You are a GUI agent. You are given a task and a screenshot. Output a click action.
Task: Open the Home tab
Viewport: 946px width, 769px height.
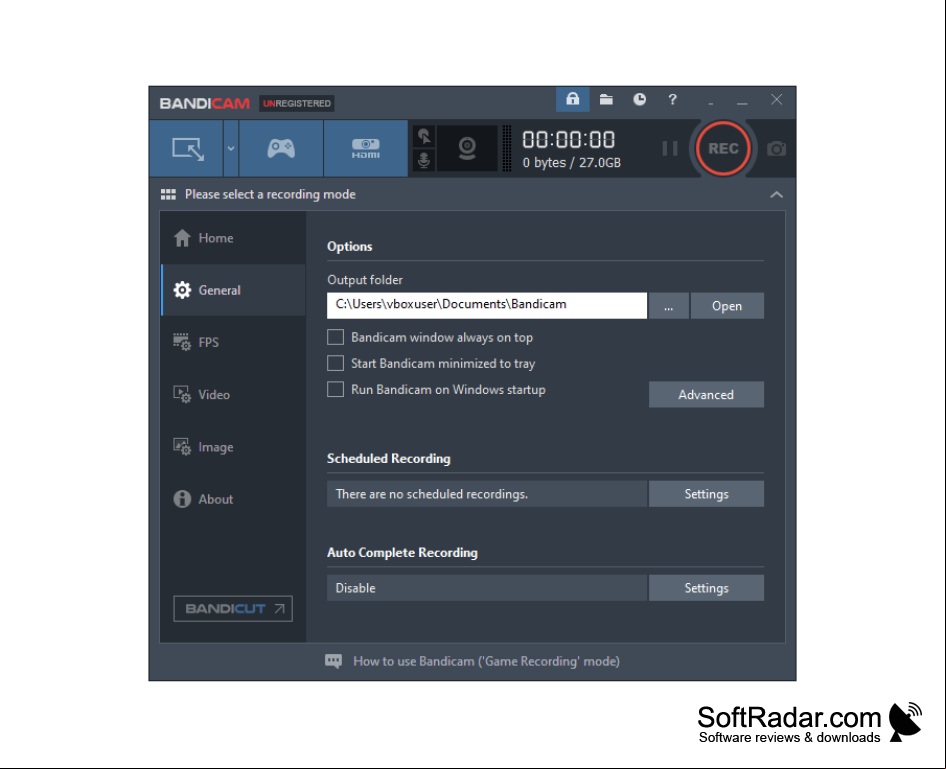coord(233,238)
